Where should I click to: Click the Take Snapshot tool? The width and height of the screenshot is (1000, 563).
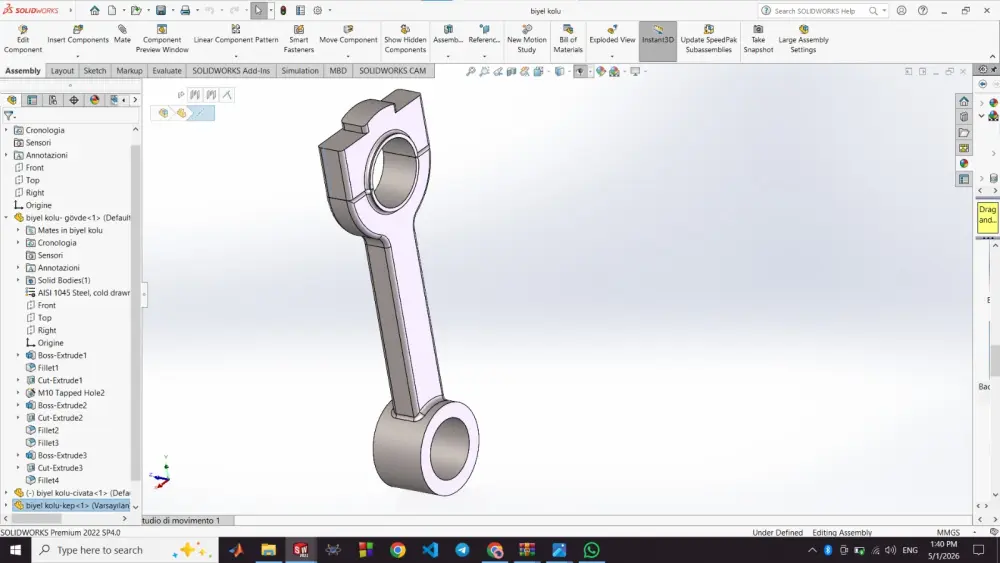[758, 39]
